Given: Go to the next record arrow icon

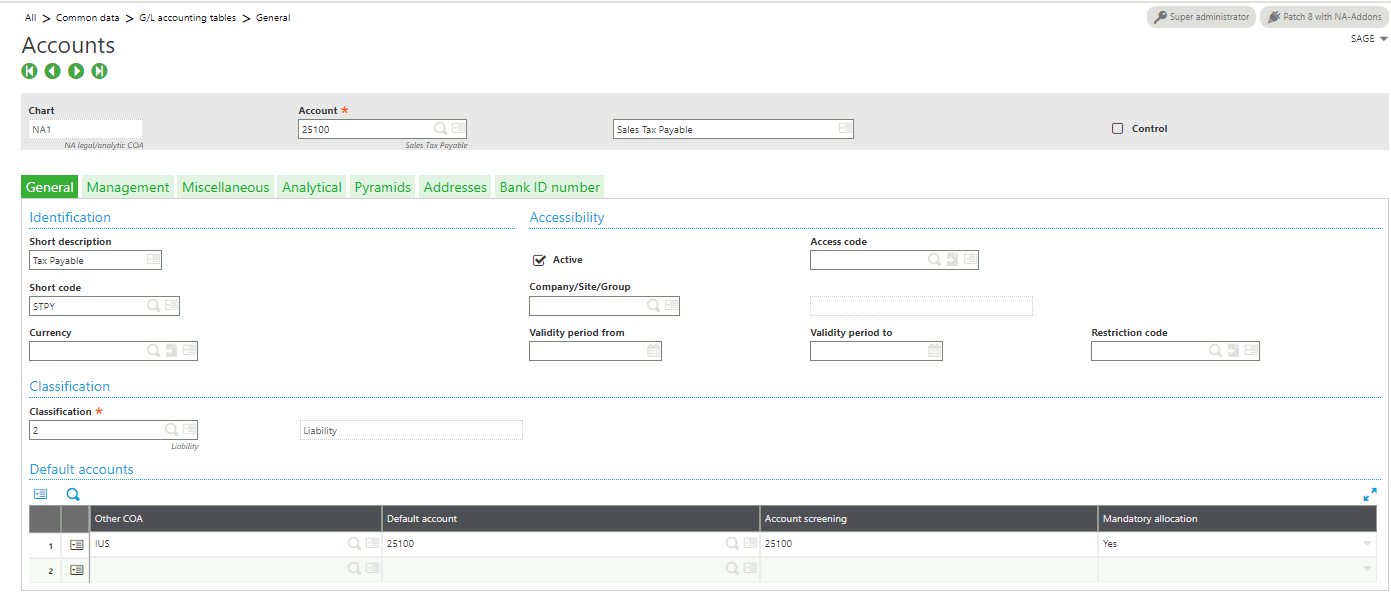Looking at the screenshot, I should click(76, 71).
